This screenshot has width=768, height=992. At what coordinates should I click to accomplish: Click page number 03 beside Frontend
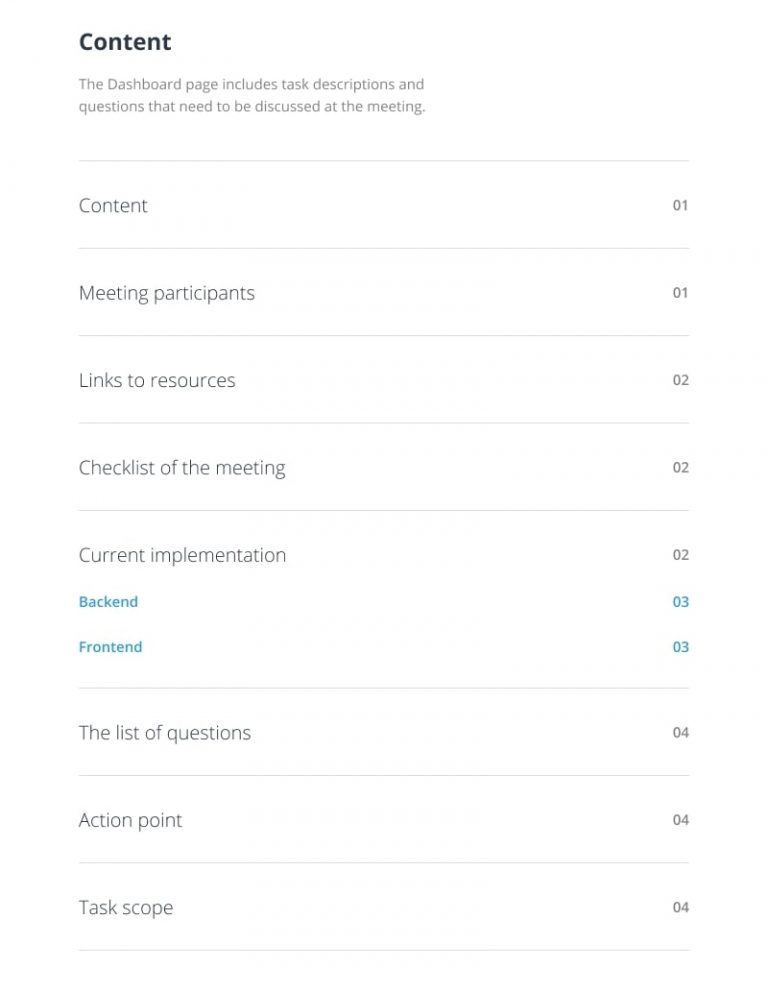point(680,647)
